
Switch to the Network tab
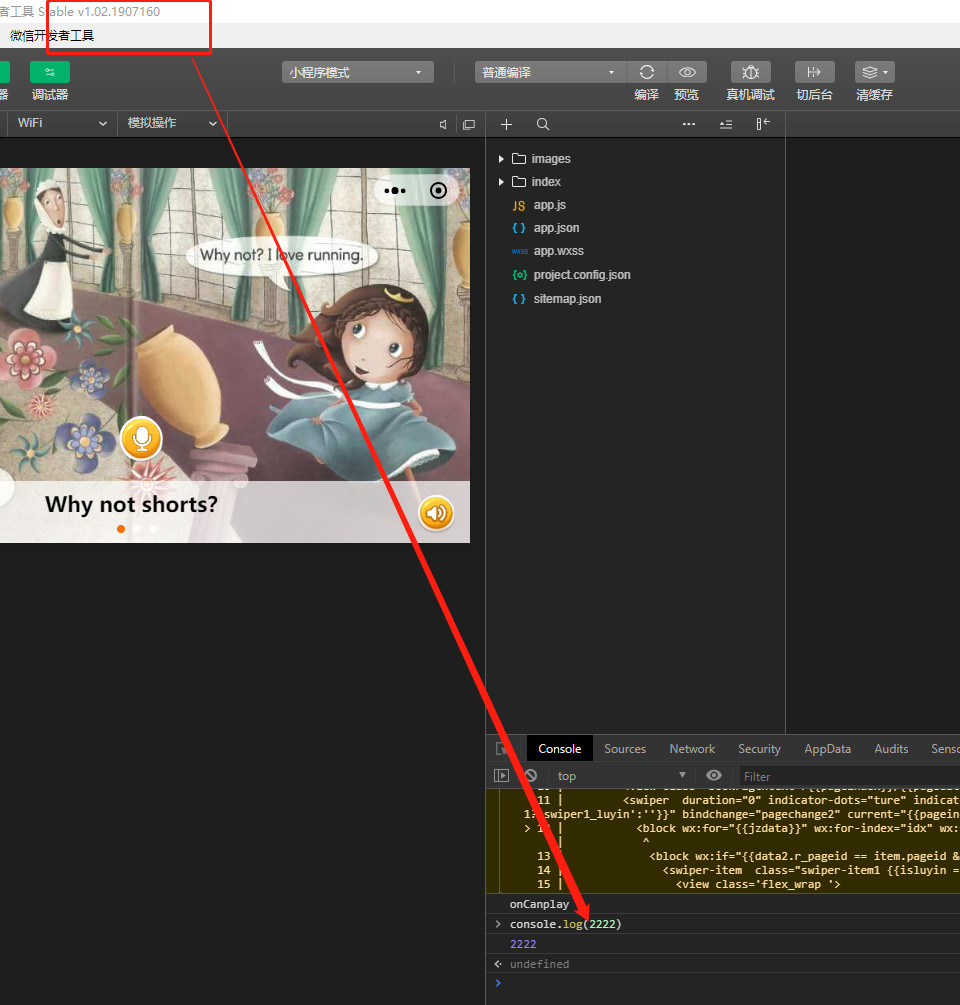692,749
